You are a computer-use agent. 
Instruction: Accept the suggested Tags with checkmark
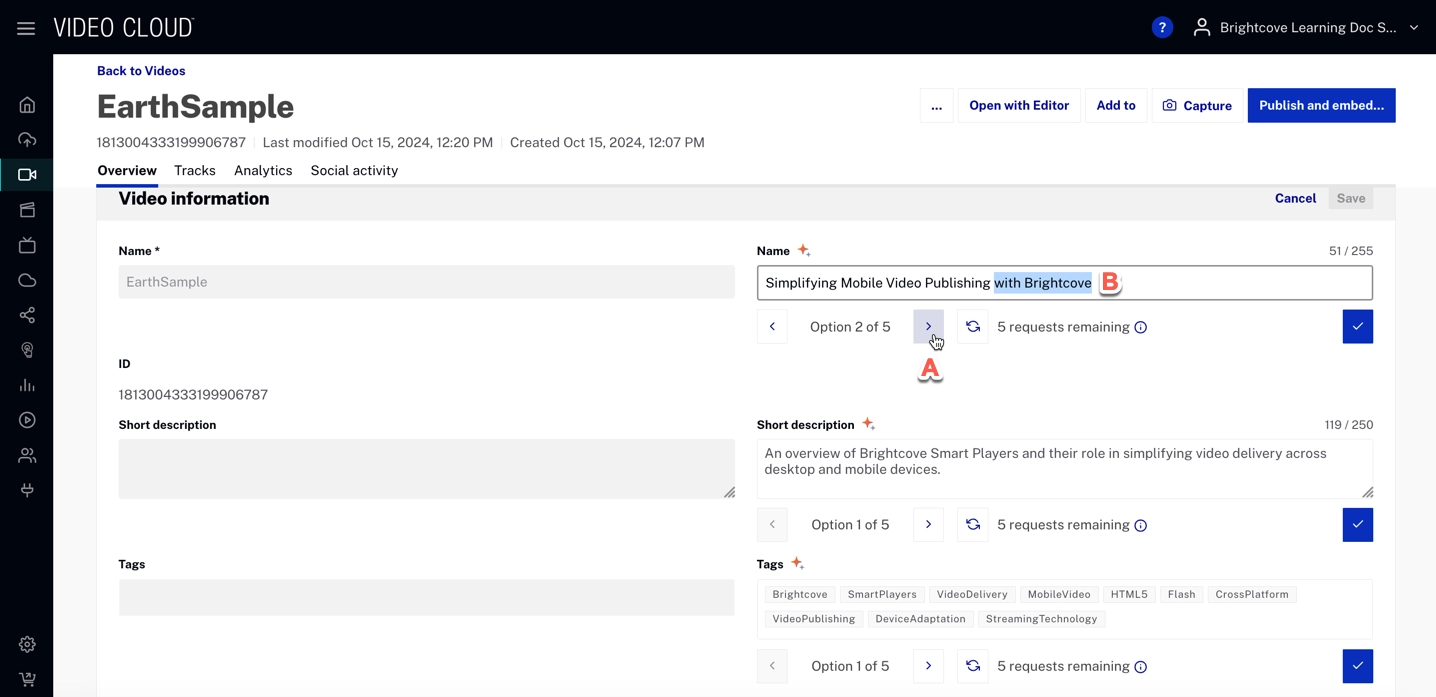(x=1357, y=666)
